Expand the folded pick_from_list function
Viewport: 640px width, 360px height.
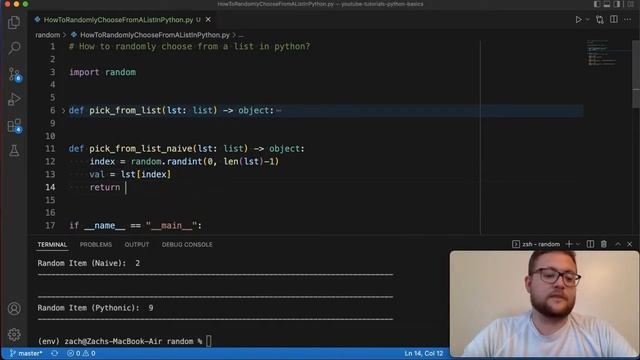(63, 111)
